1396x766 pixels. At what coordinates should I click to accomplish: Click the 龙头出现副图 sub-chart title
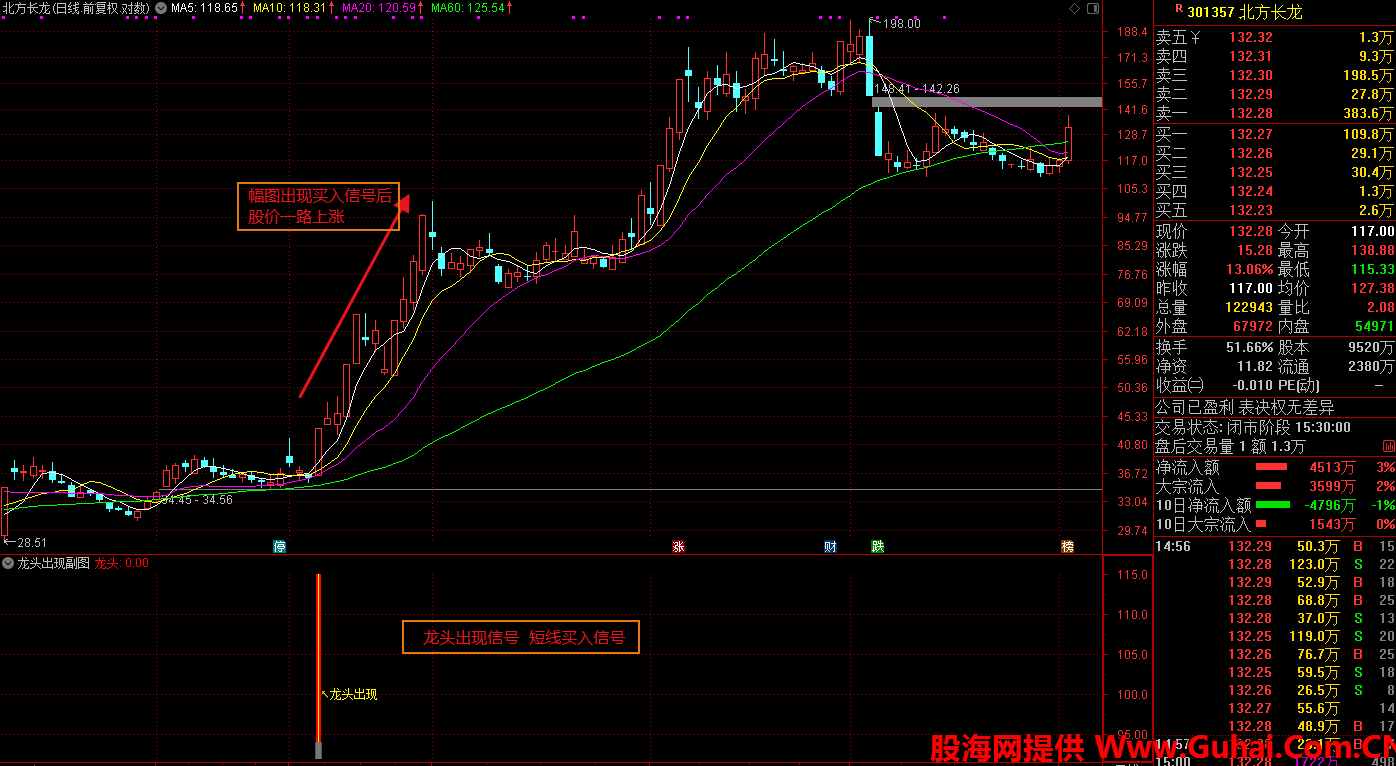pyautogui.click(x=53, y=563)
